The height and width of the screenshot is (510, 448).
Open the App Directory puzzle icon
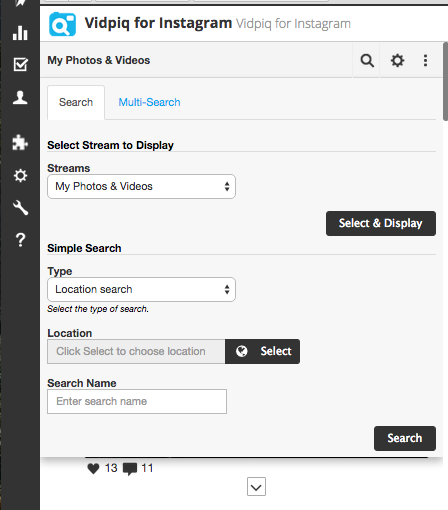click(20, 142)
